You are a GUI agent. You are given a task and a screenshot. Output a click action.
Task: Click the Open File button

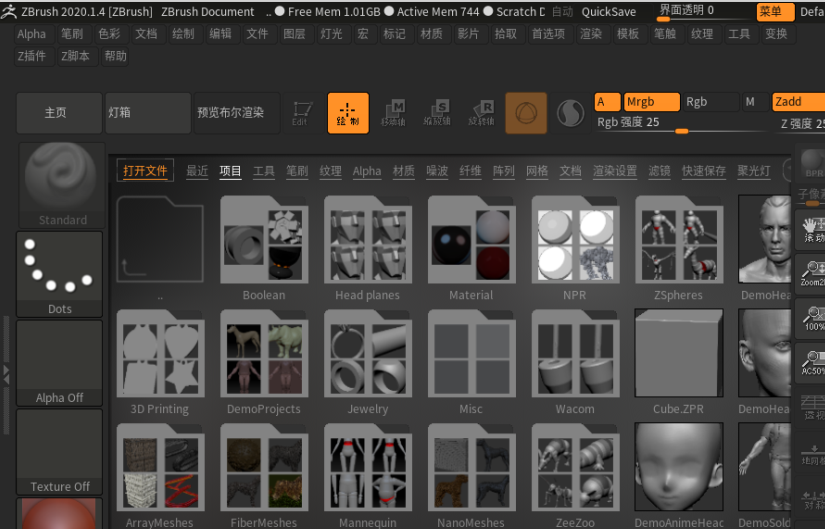point(146,171)
